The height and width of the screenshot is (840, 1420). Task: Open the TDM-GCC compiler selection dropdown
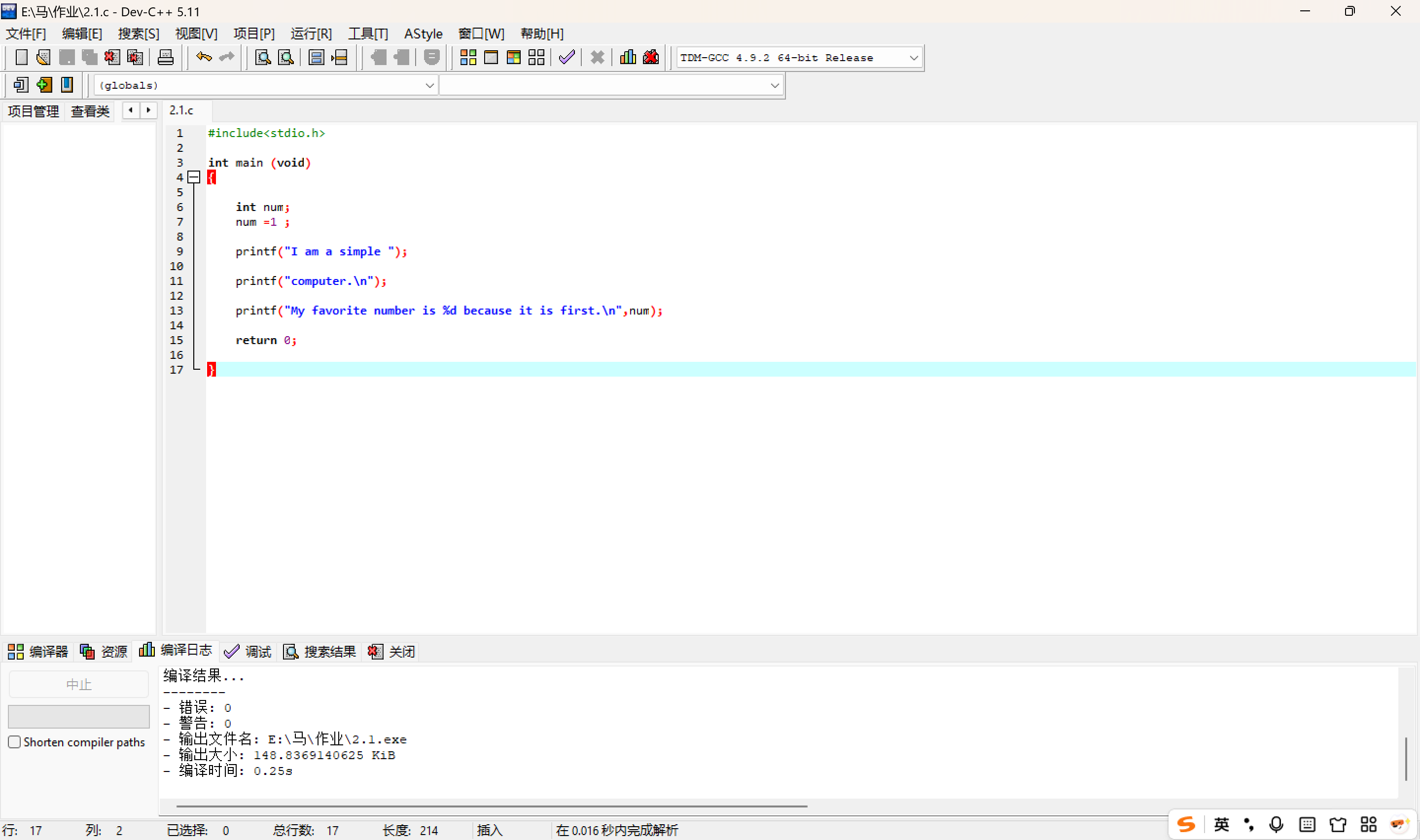point(913,58)
